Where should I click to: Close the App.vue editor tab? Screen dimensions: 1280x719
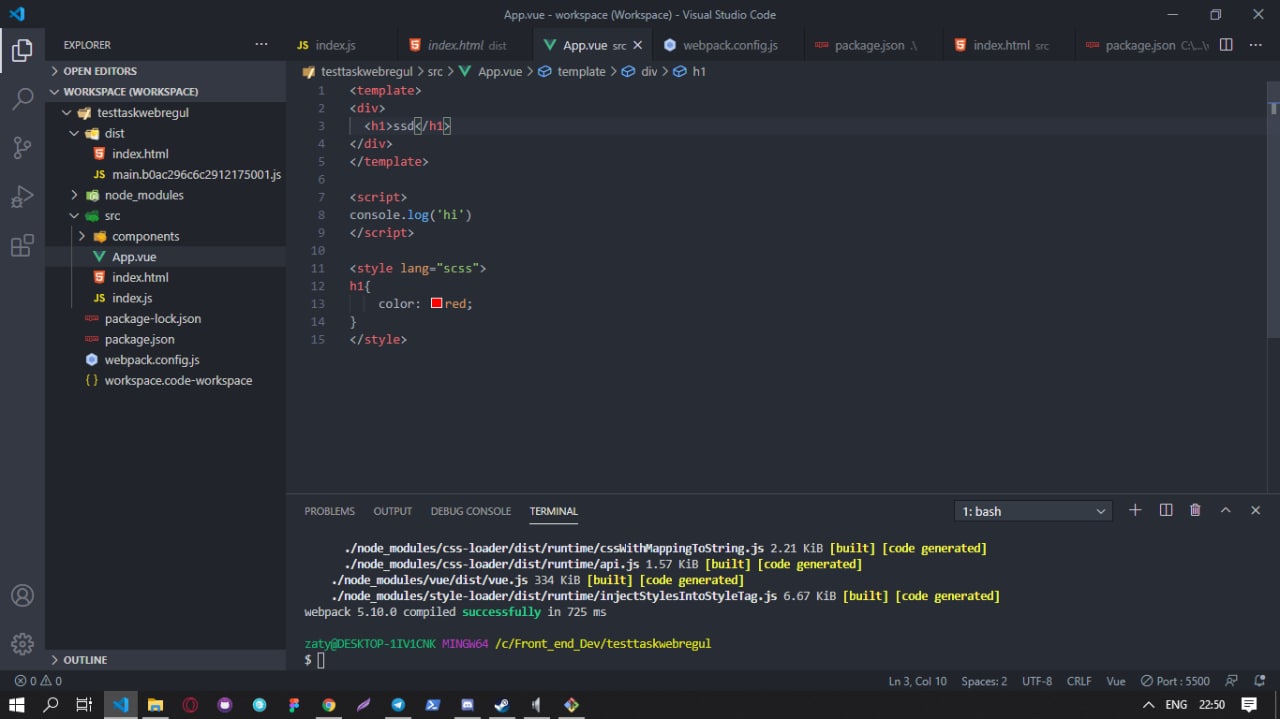(x=638, y=45)
